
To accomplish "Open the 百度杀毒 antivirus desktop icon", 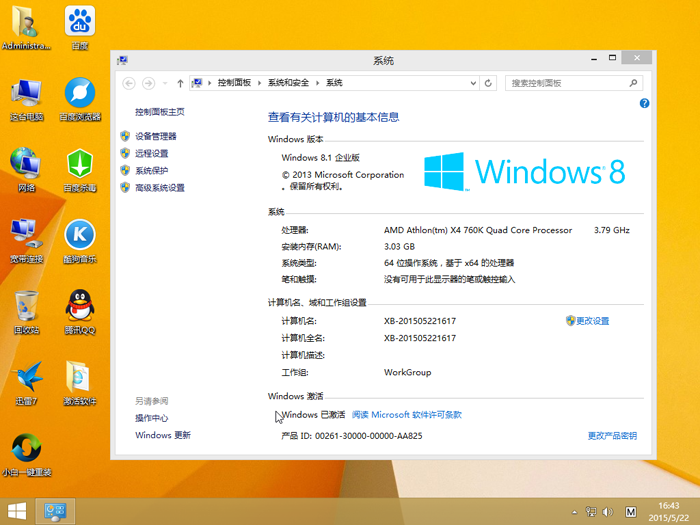I will [80, 170].
